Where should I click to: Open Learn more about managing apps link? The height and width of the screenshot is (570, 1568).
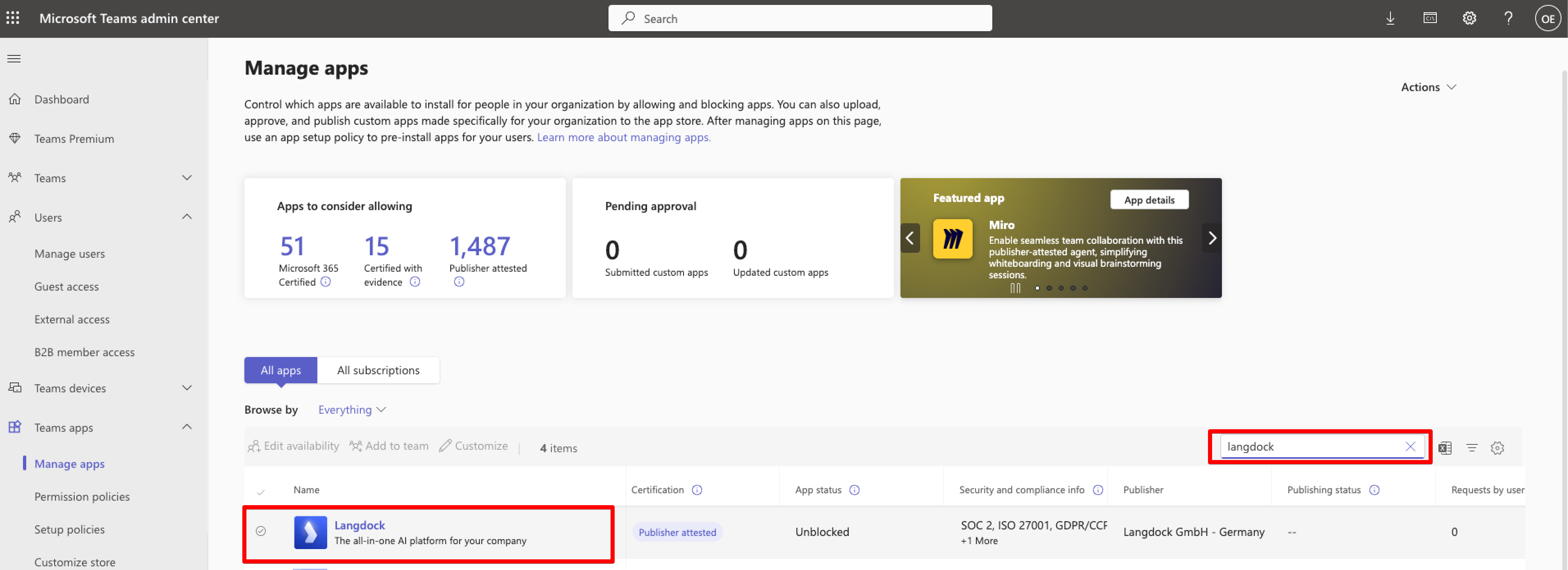(x=623, y=137)
